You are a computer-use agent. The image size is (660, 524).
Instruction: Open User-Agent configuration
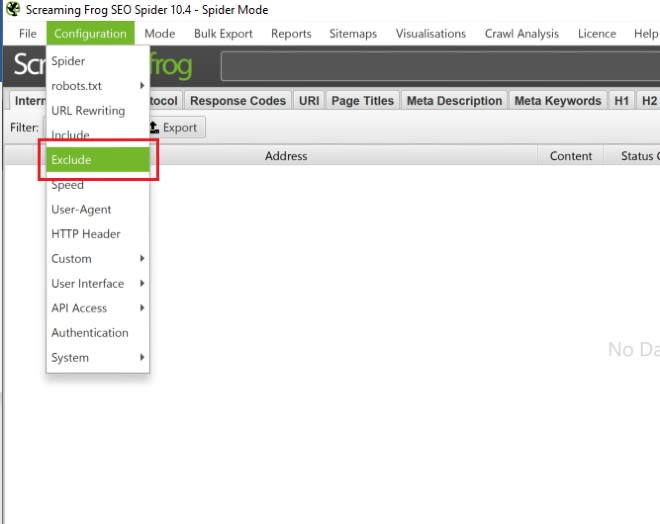98,209
